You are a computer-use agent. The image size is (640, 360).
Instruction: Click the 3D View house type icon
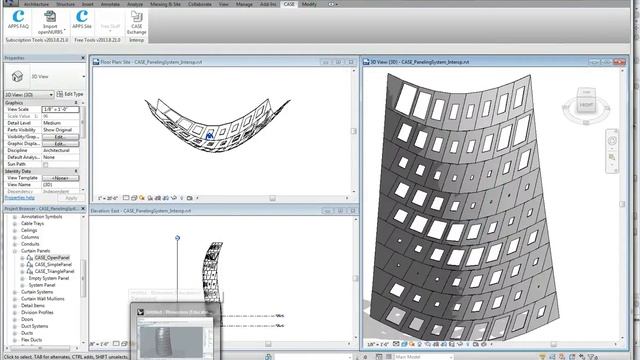coord(17,76)
